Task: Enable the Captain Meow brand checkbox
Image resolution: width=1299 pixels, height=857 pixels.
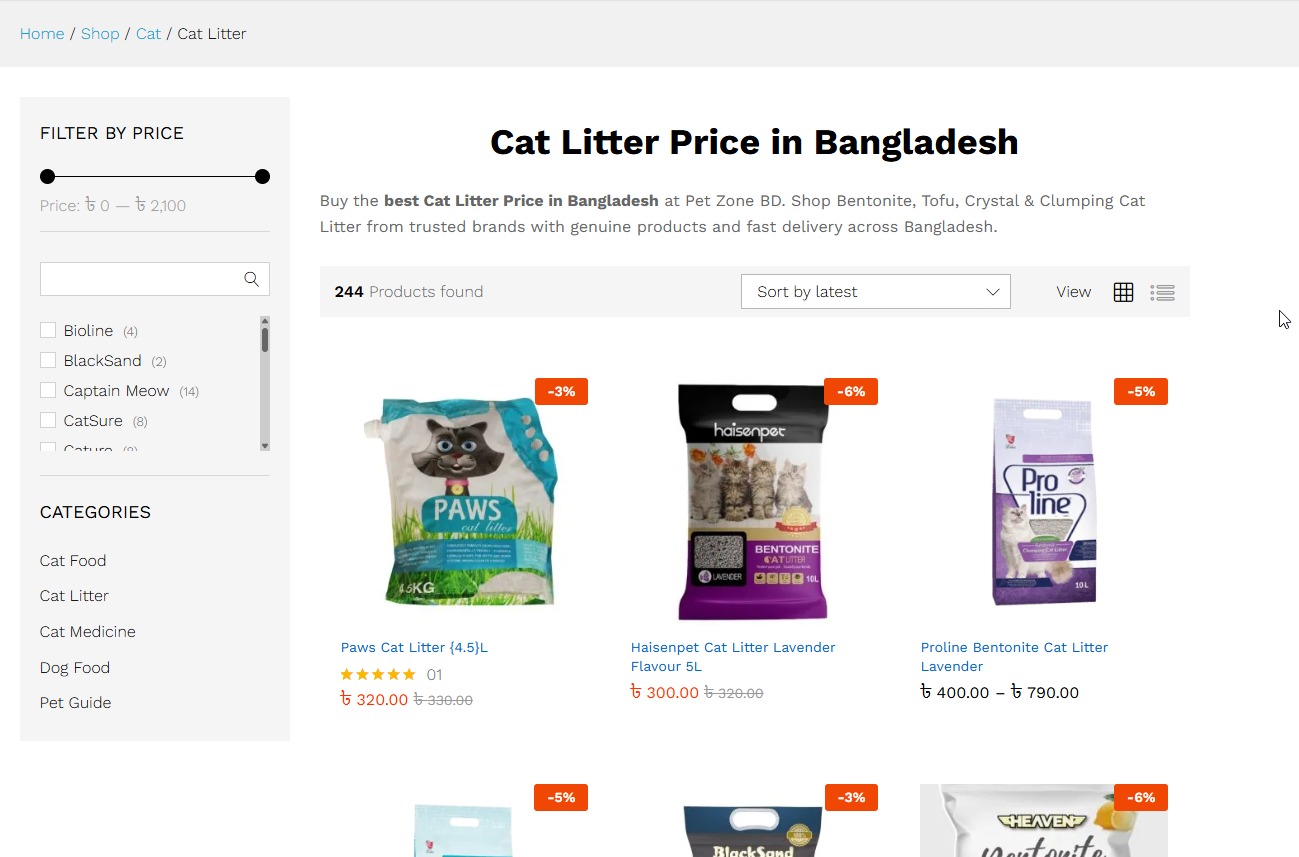Action: (48, 390)
